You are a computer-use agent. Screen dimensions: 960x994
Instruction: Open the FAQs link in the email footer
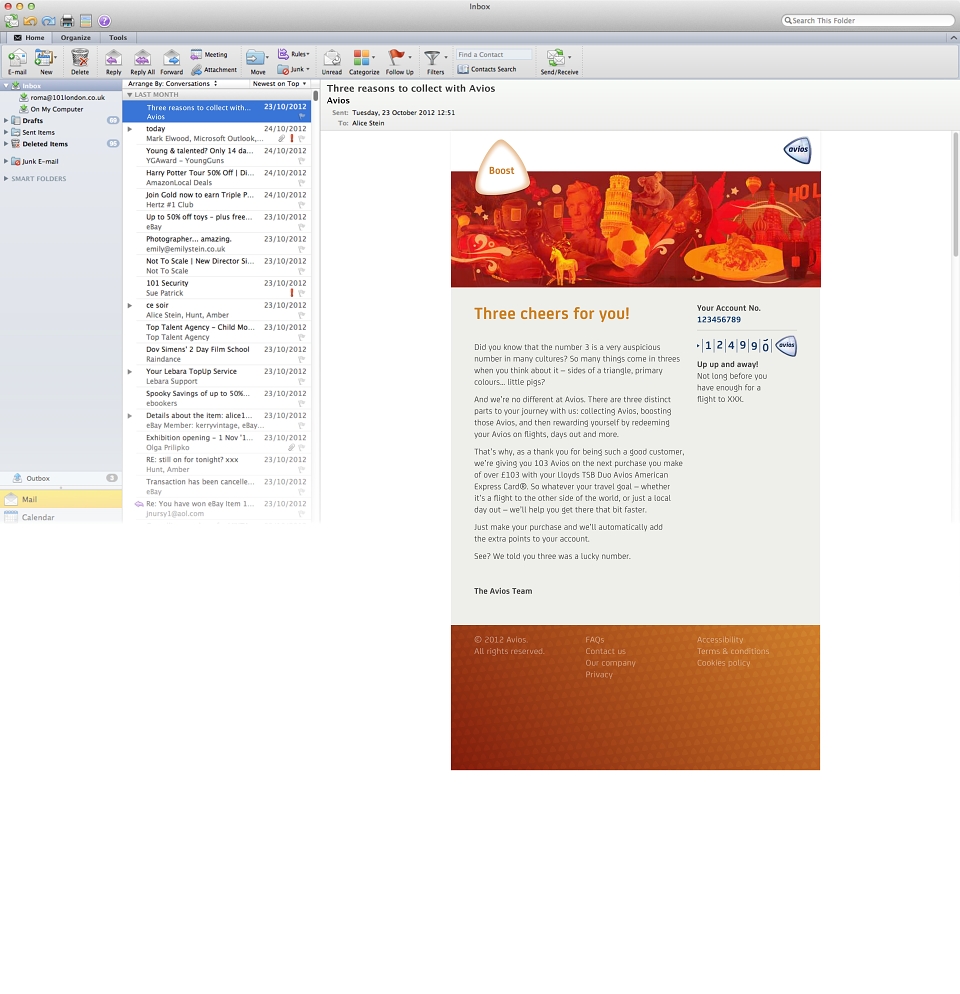tap(595, 640)
